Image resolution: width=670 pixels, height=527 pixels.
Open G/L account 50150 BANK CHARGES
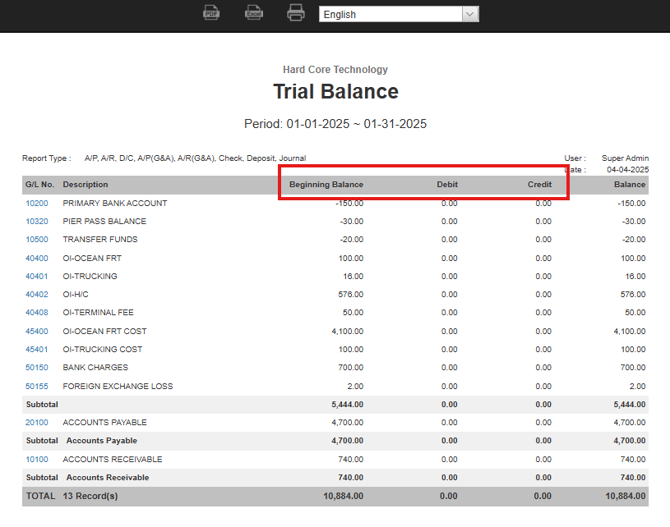[37, 368]
